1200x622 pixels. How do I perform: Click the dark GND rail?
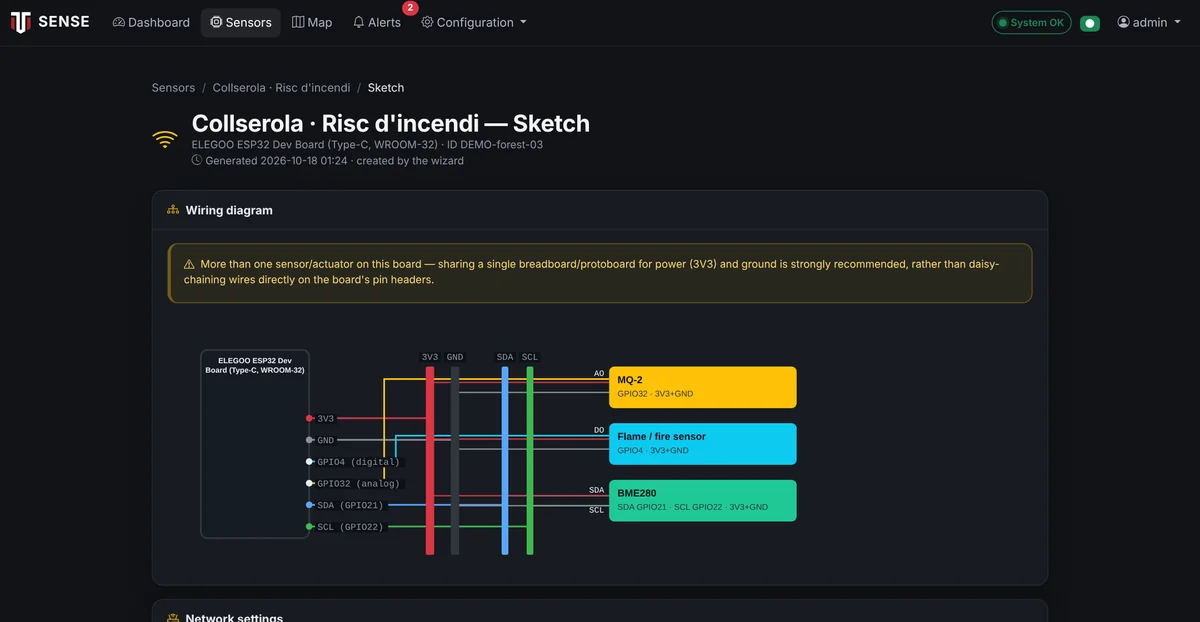[x=455, y=460]
